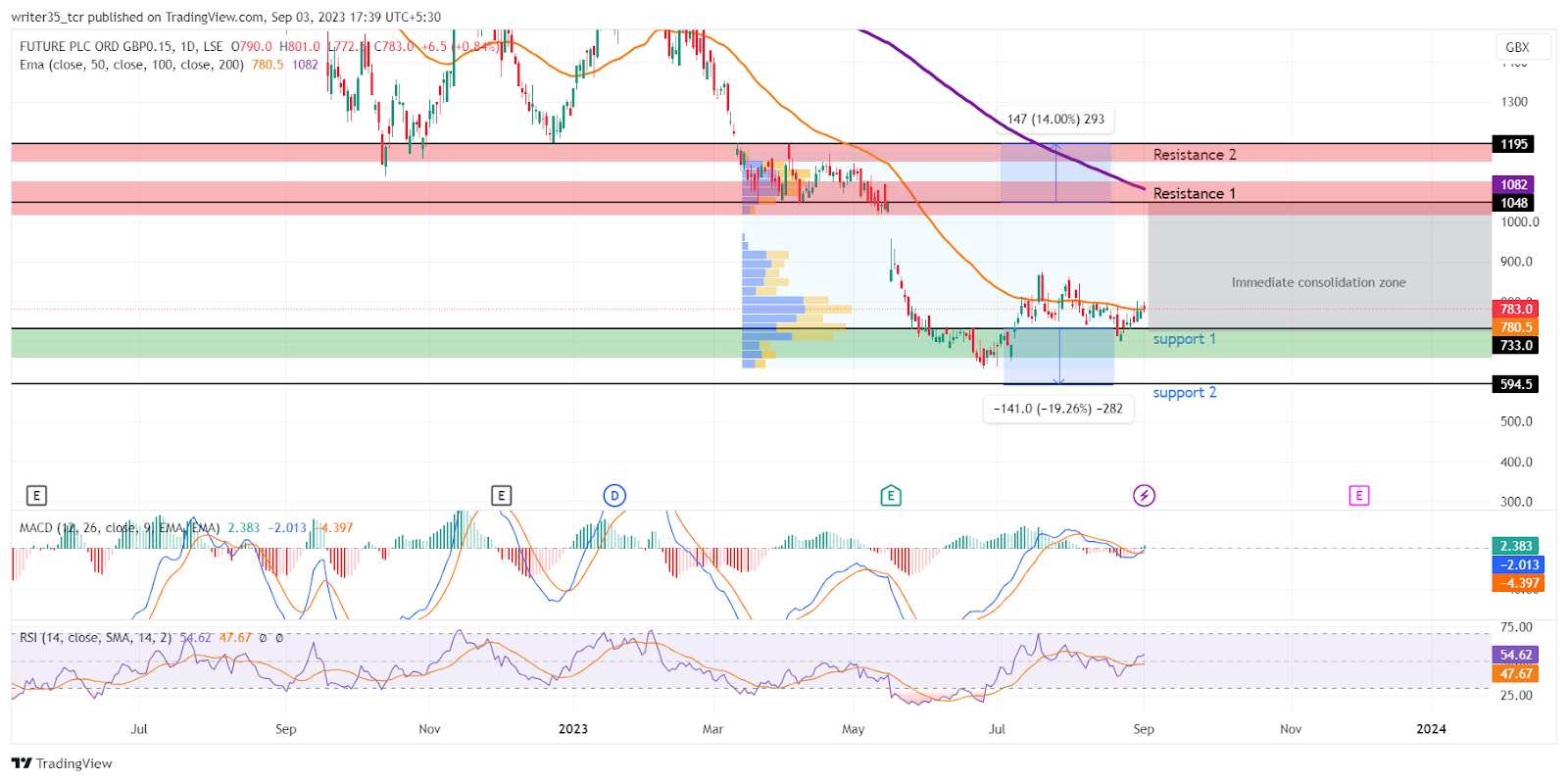Click the purple lightning event marker
This screenshot has width=1568, height=782.
[1144, 496]
